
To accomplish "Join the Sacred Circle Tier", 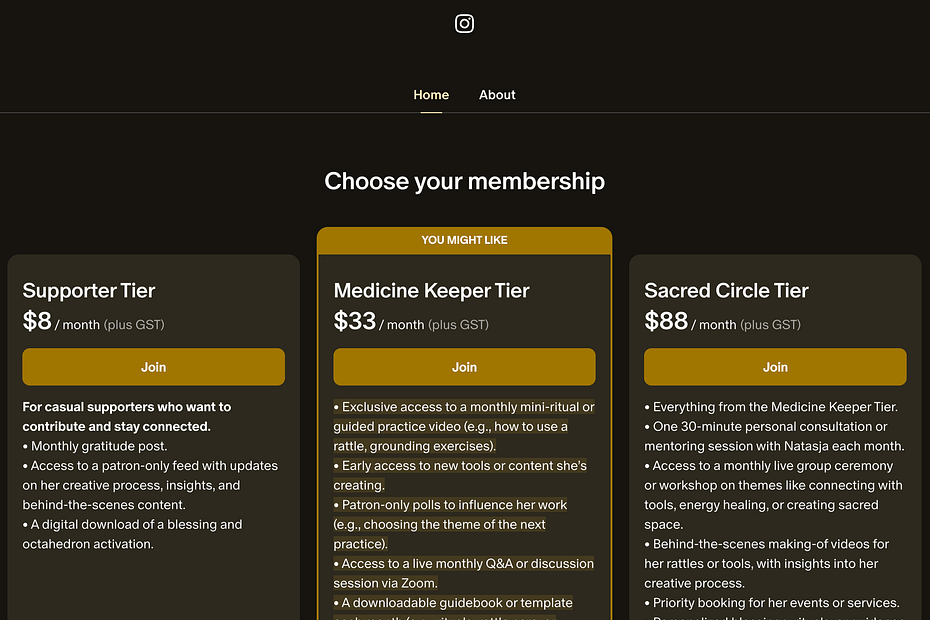I will [775, 367].
